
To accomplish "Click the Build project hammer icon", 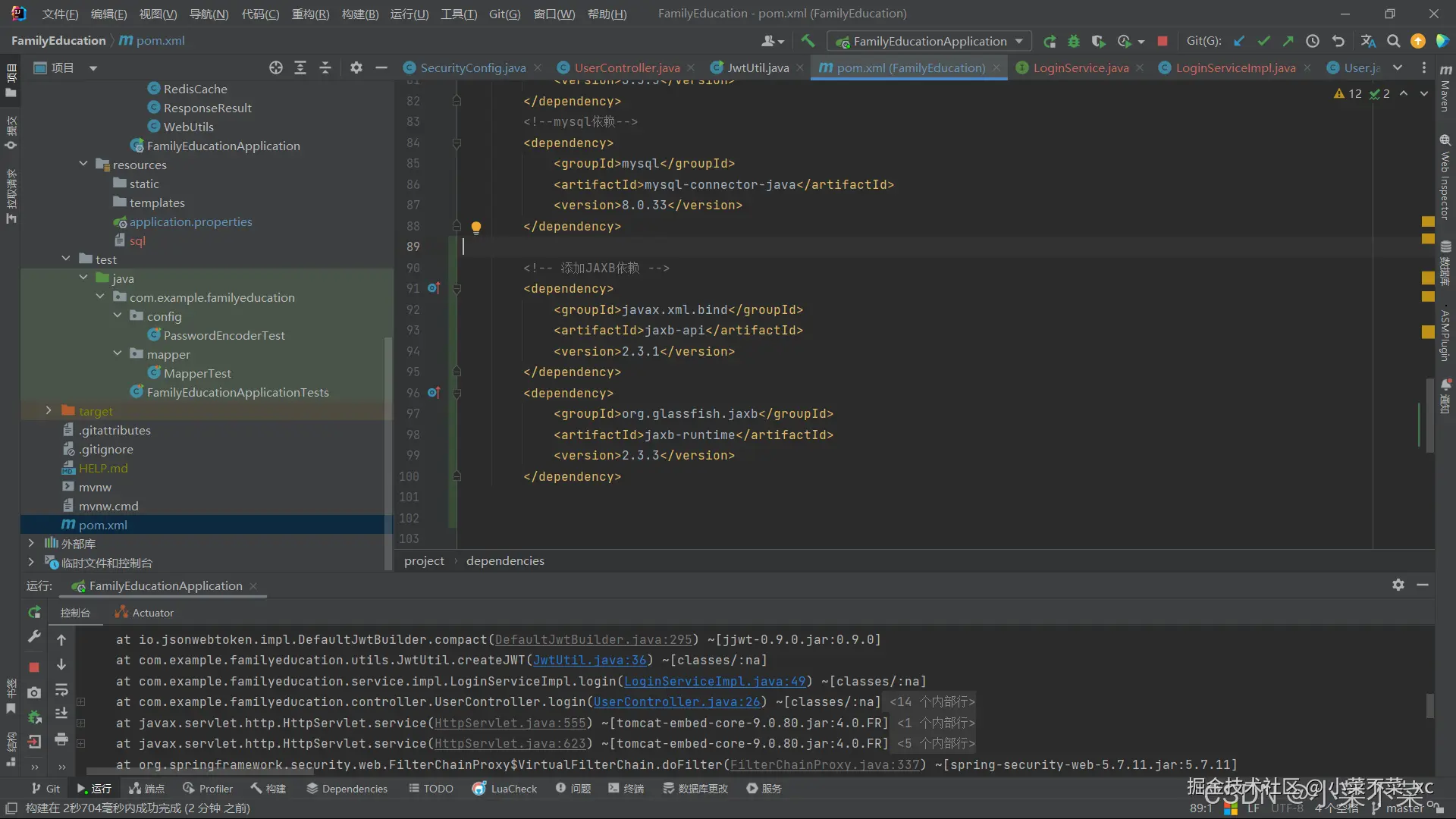I will click(808, 41).
